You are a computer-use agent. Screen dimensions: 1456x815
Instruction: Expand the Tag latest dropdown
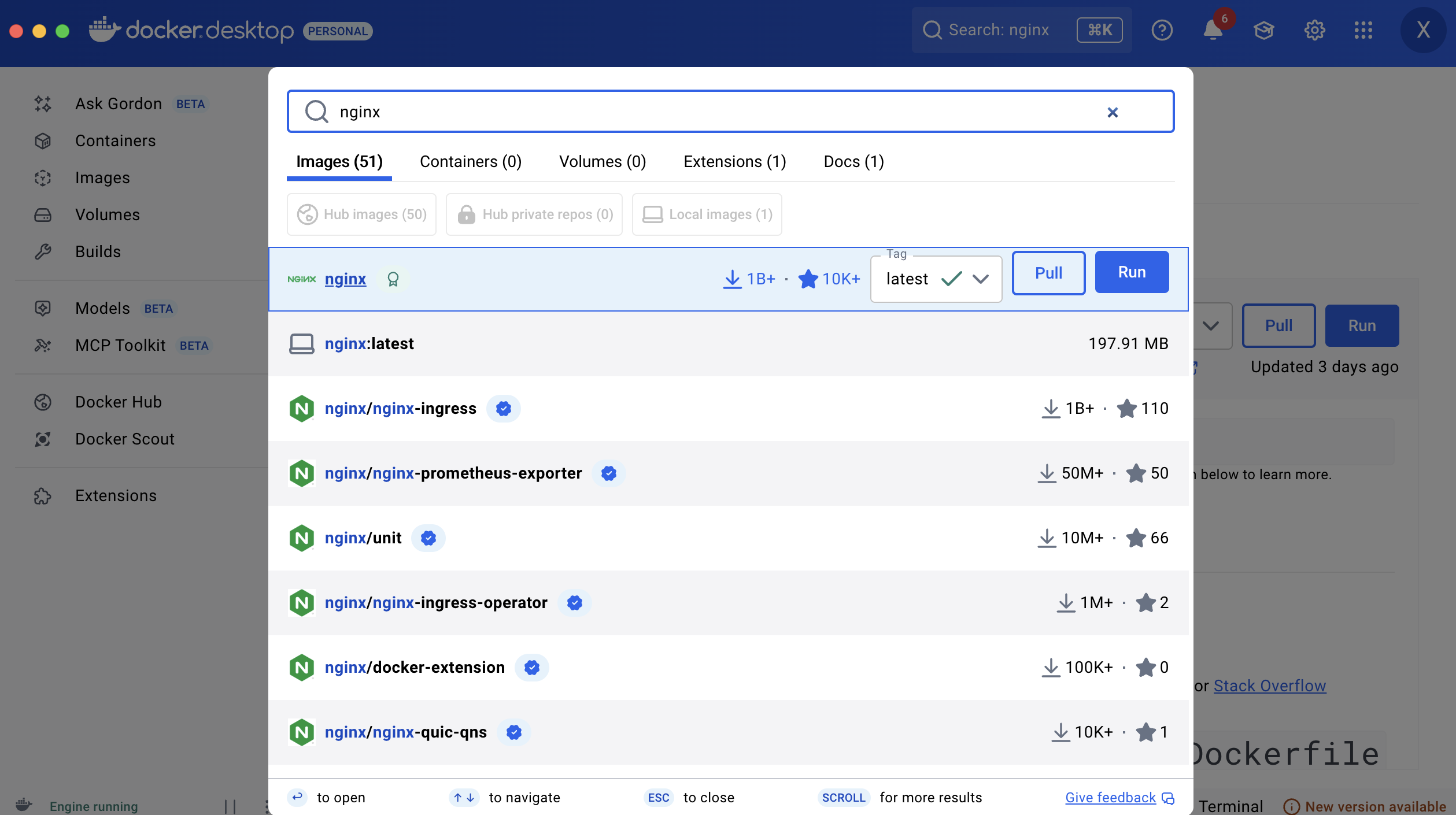coord(936,279)
